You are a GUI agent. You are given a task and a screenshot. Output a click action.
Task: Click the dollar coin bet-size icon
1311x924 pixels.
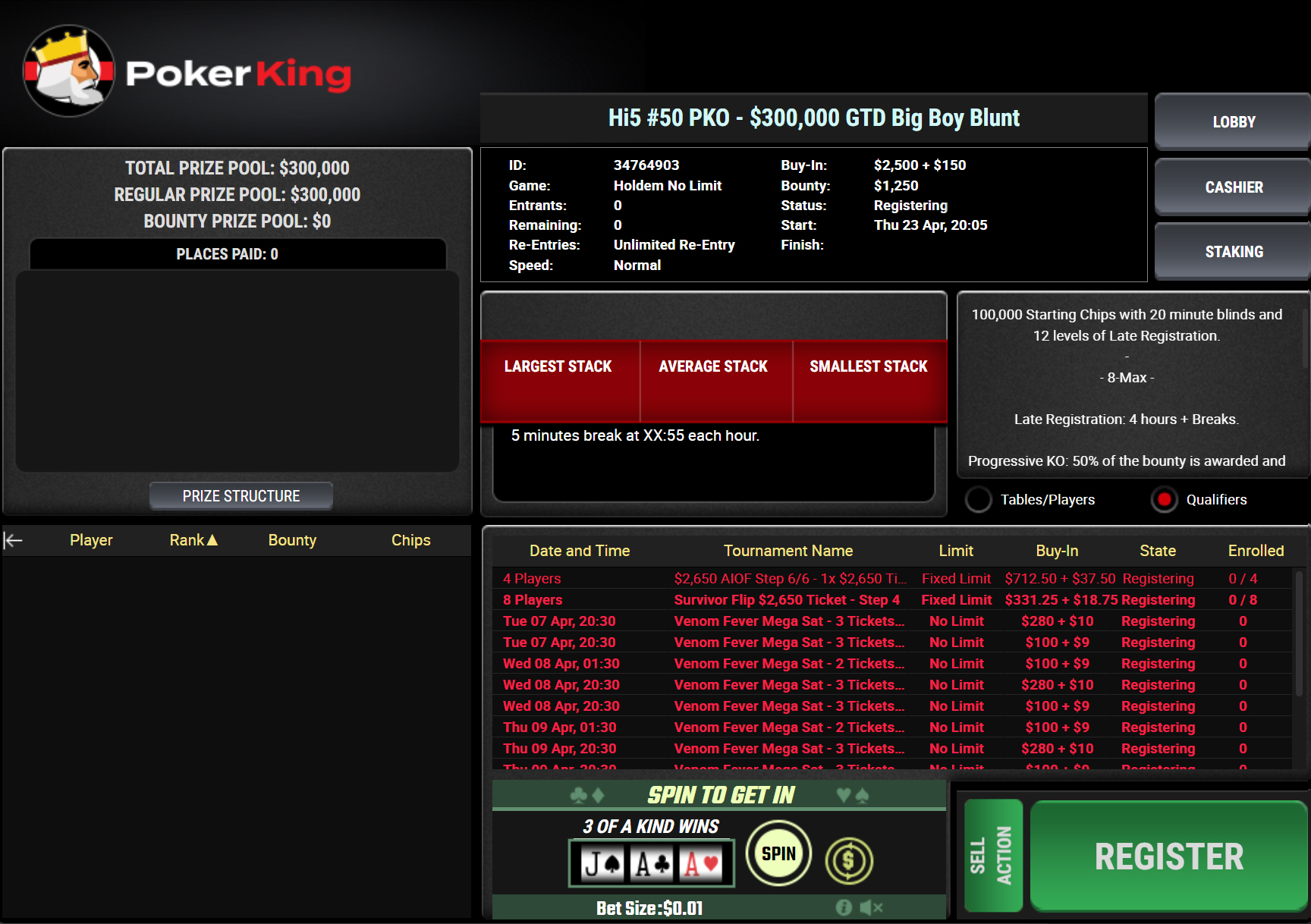[x=849, y=860]
